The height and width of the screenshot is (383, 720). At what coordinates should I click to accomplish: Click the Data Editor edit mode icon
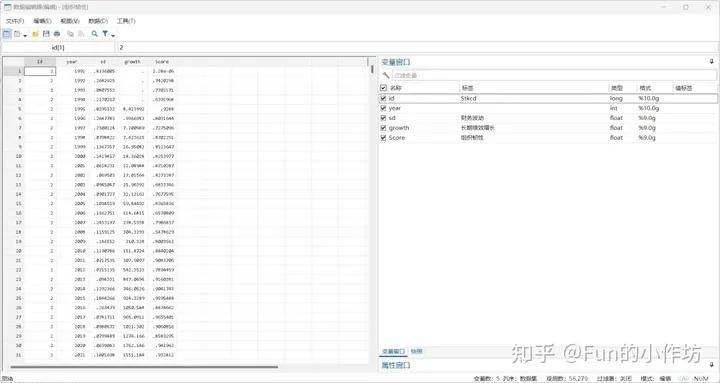point(6,34)
